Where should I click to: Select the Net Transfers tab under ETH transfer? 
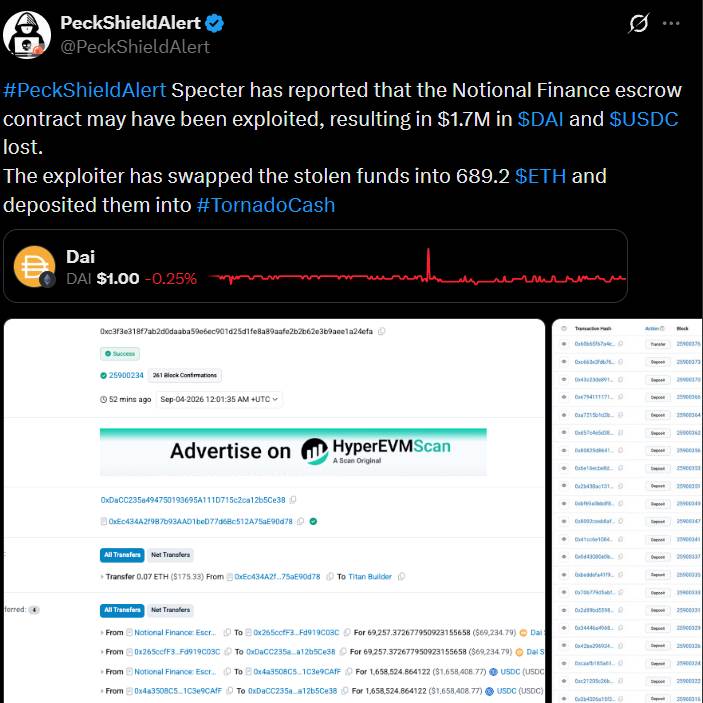tap(170, 555)
